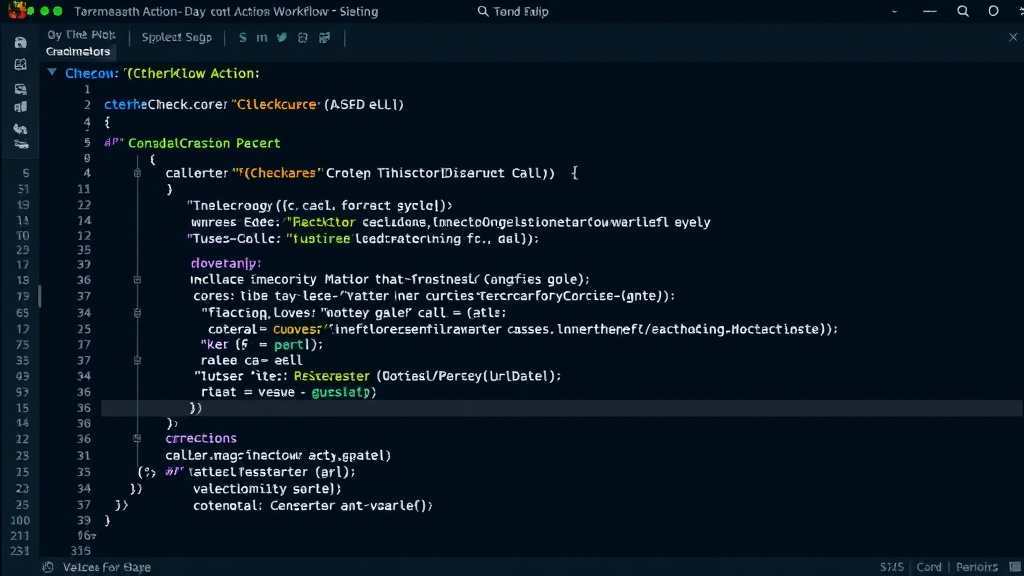Switch to the Spoleat Sagp tab
Viewport: 1024px width, 576px height.
pyautogui.click(x=176, y=38)
